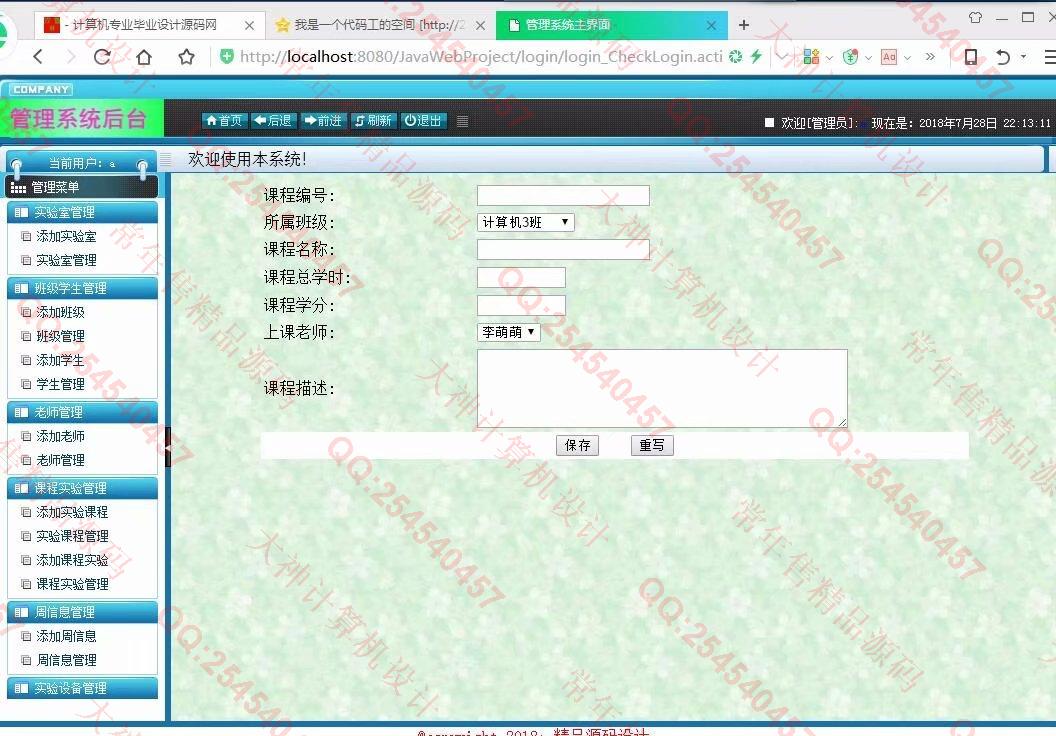The width and height of the screenshot is (1056, 736).
Task: Reload the page with refresh icon
Action: 102,57
